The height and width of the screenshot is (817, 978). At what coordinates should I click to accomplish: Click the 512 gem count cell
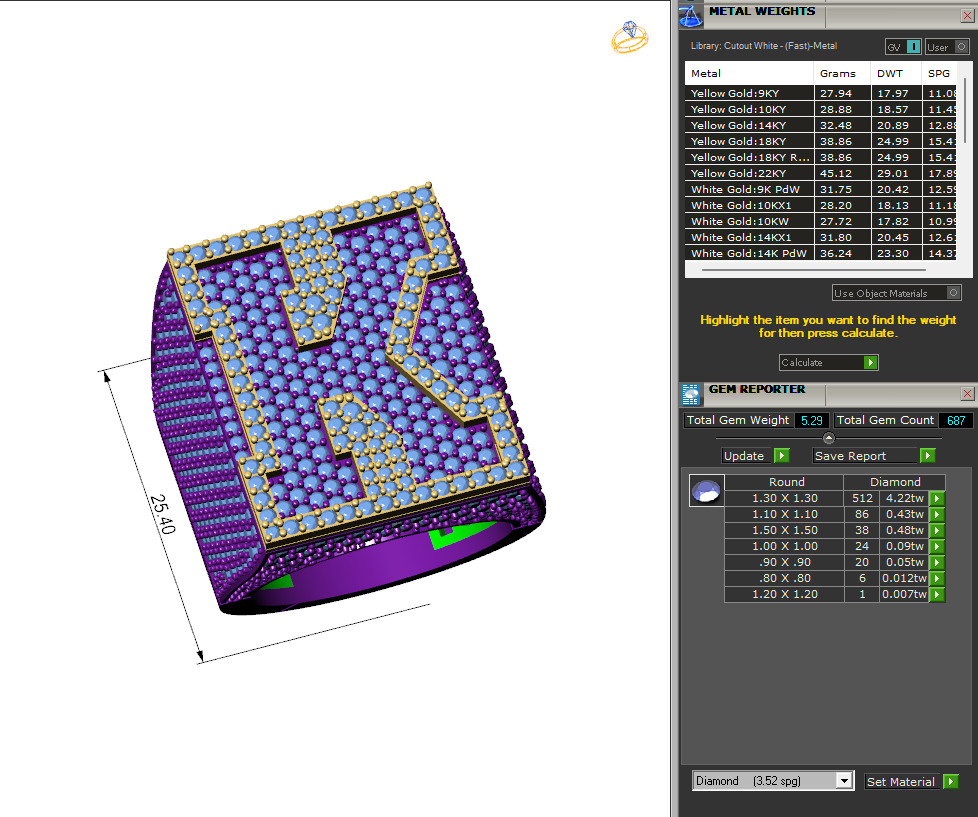pos(861,498)
